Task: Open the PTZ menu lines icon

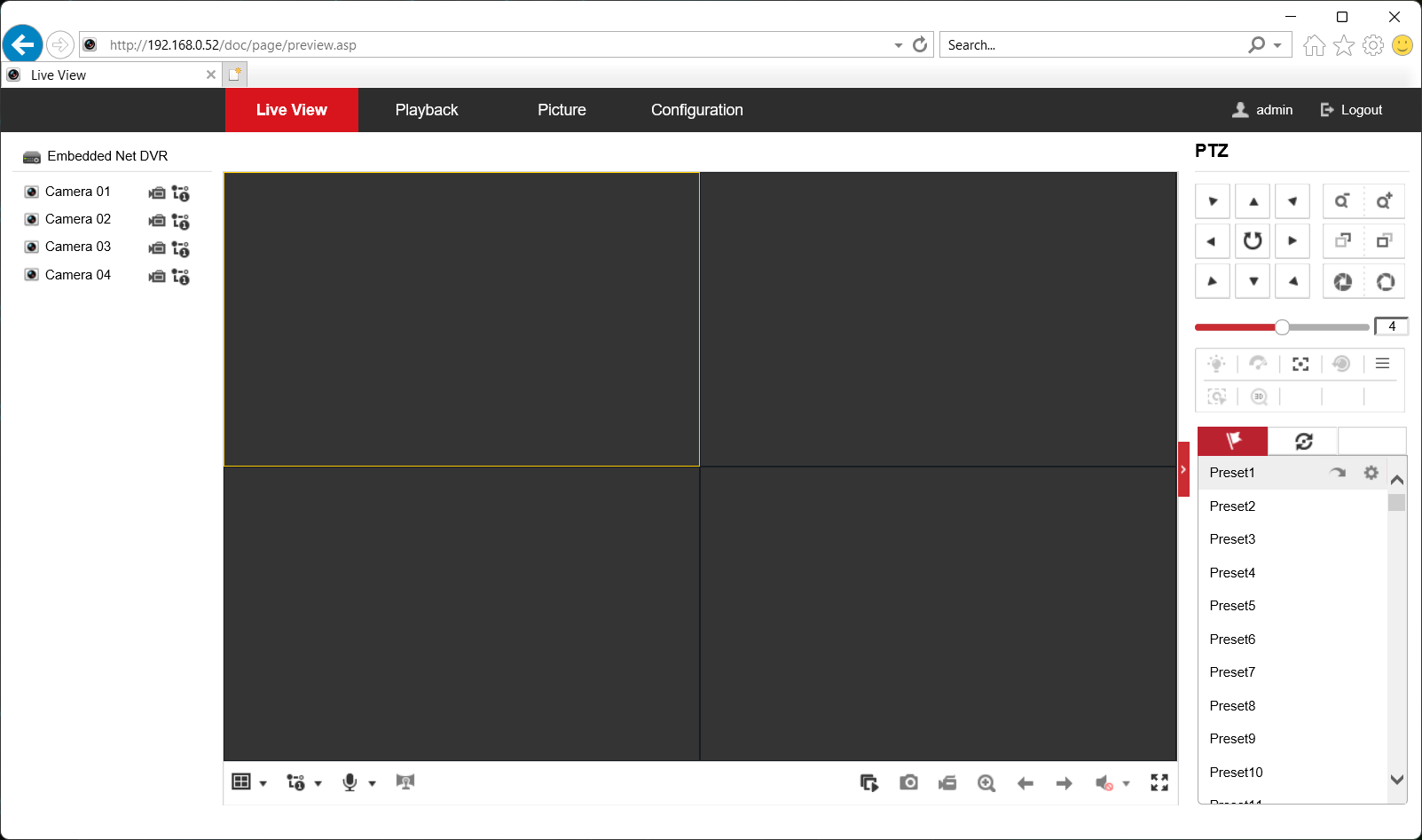Action: tap(1382, 364)
